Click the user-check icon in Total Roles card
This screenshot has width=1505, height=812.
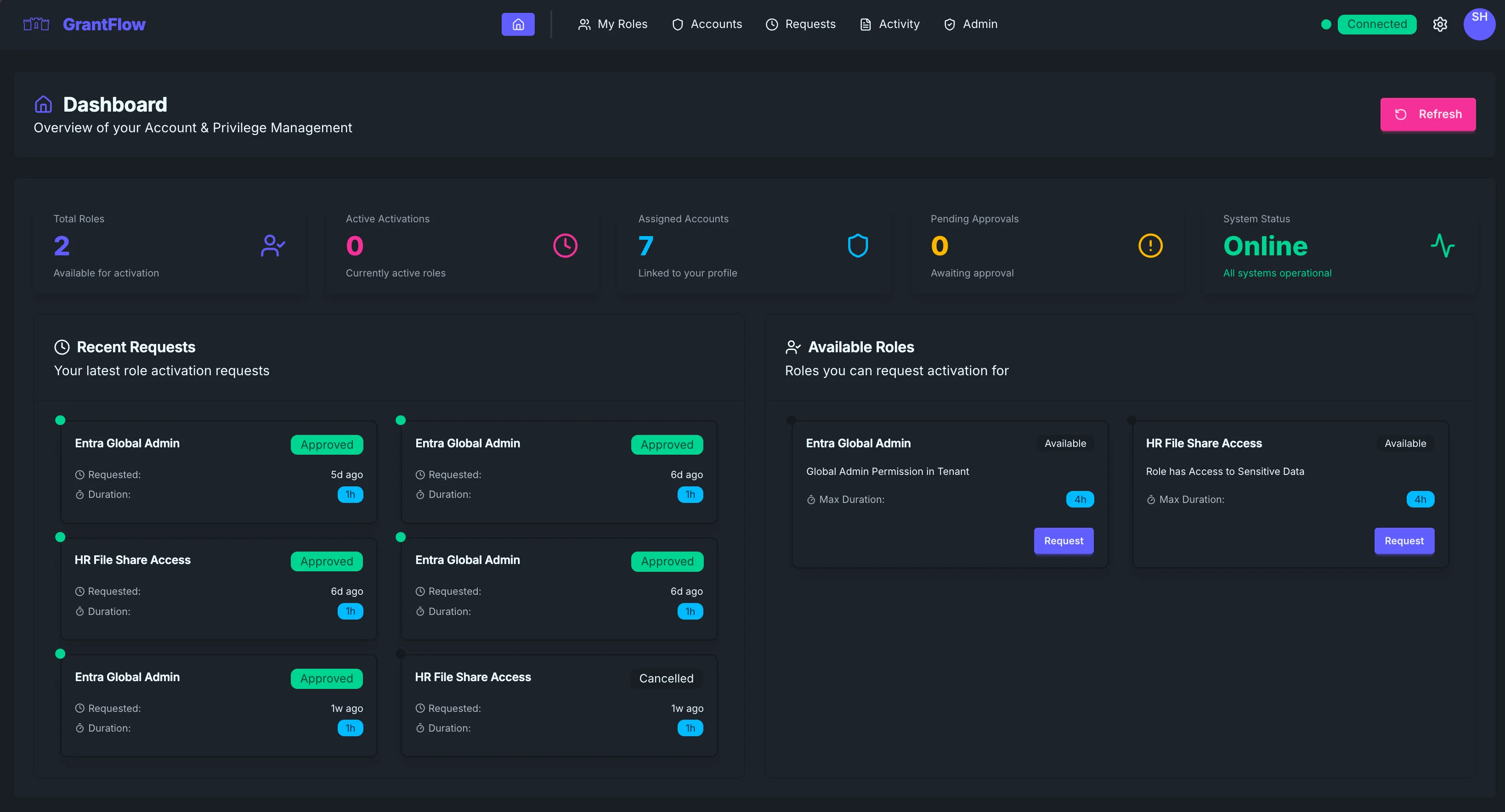click(x=273, y=245)
